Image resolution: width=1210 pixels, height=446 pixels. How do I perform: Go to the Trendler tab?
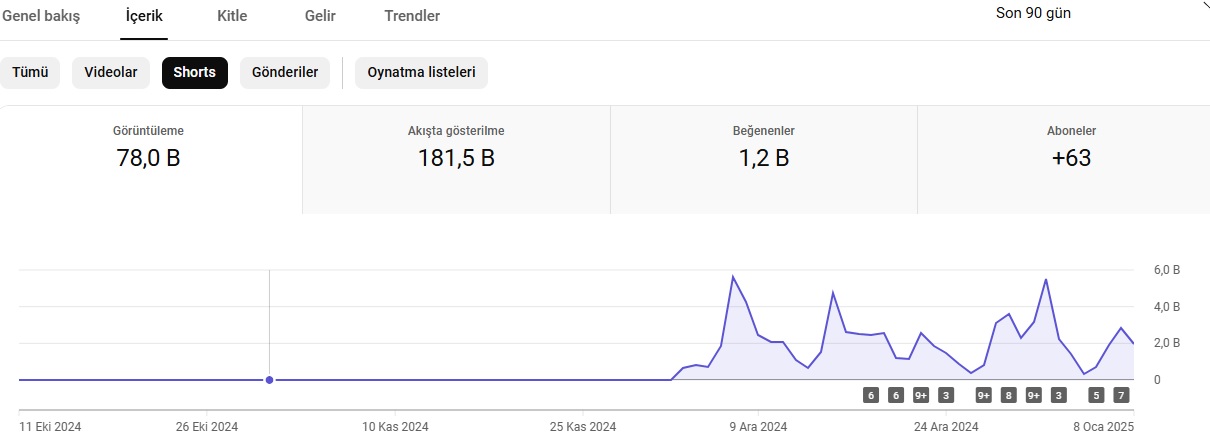[x=412, y=16]
